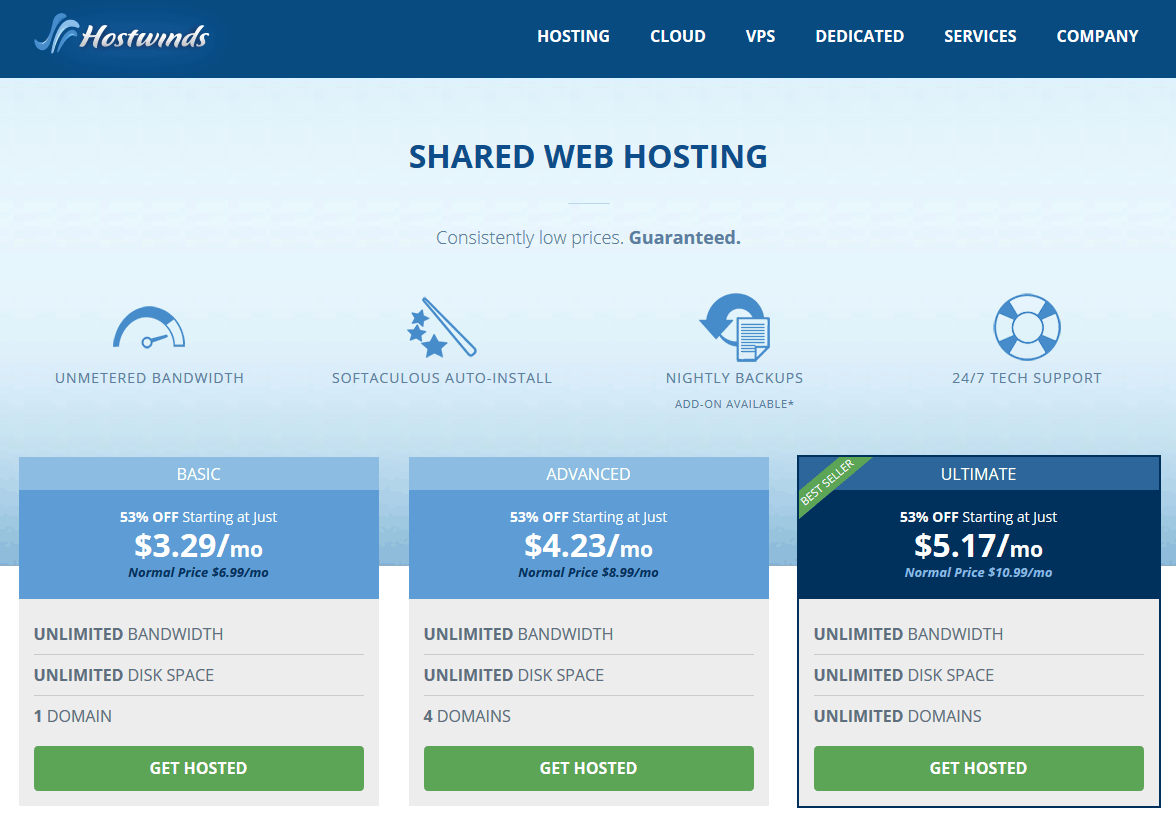The image size is (1176, 831).
Task: Click NIGHTLY BACKUPS label
Action: point(734,378)
